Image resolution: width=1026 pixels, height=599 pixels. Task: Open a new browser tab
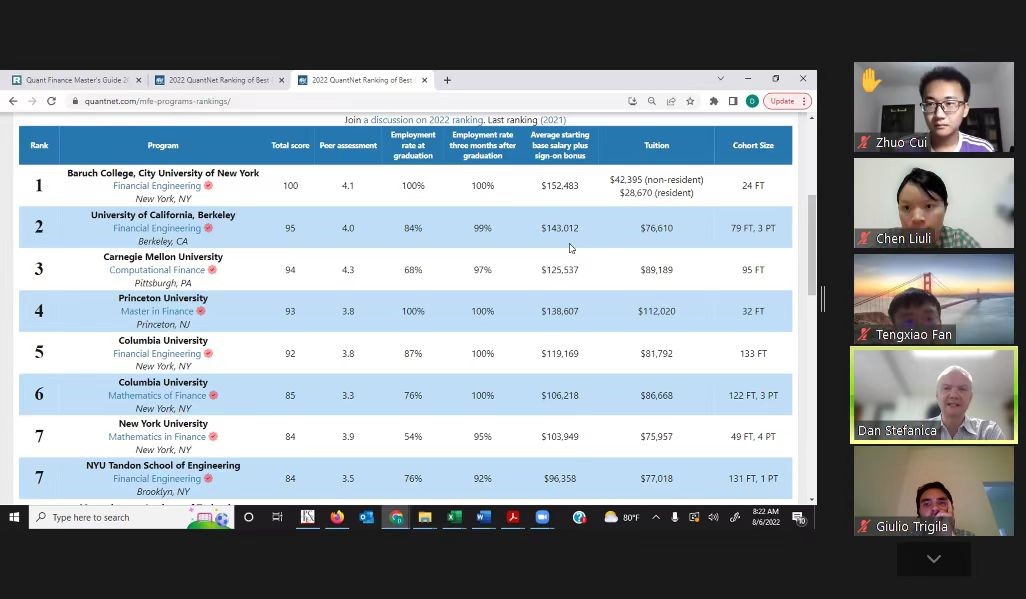pos(447,80)
